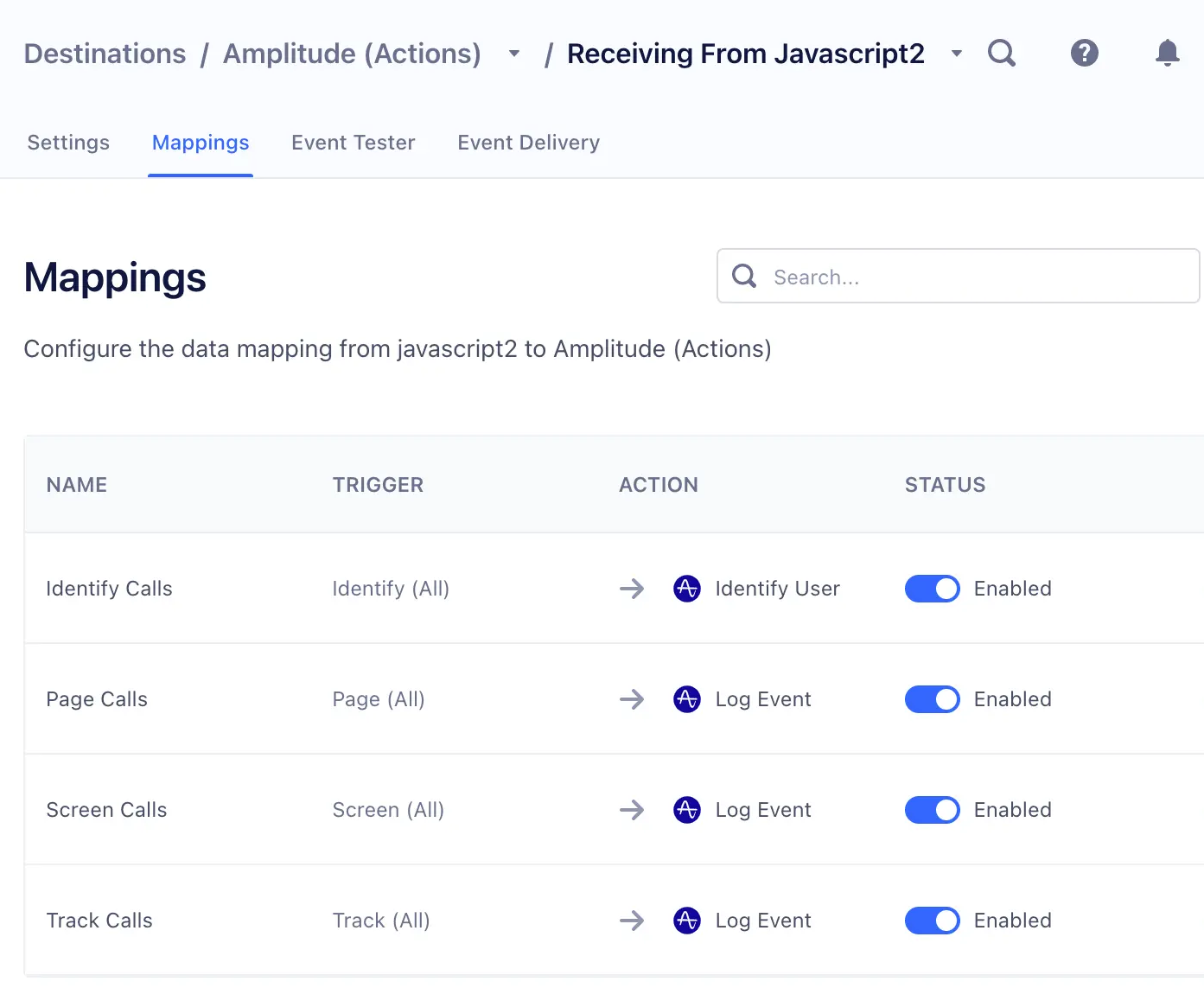Click the Identify (All) trigger cell

click(391, 589)
